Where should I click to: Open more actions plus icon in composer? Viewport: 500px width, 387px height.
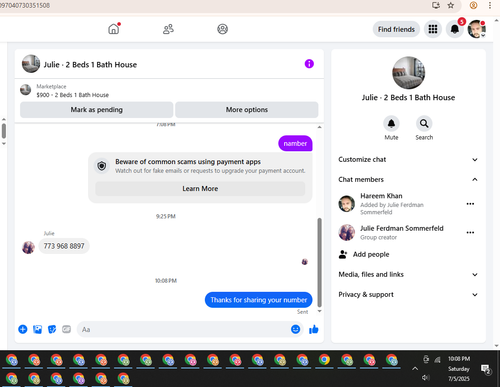click(23, 329)
